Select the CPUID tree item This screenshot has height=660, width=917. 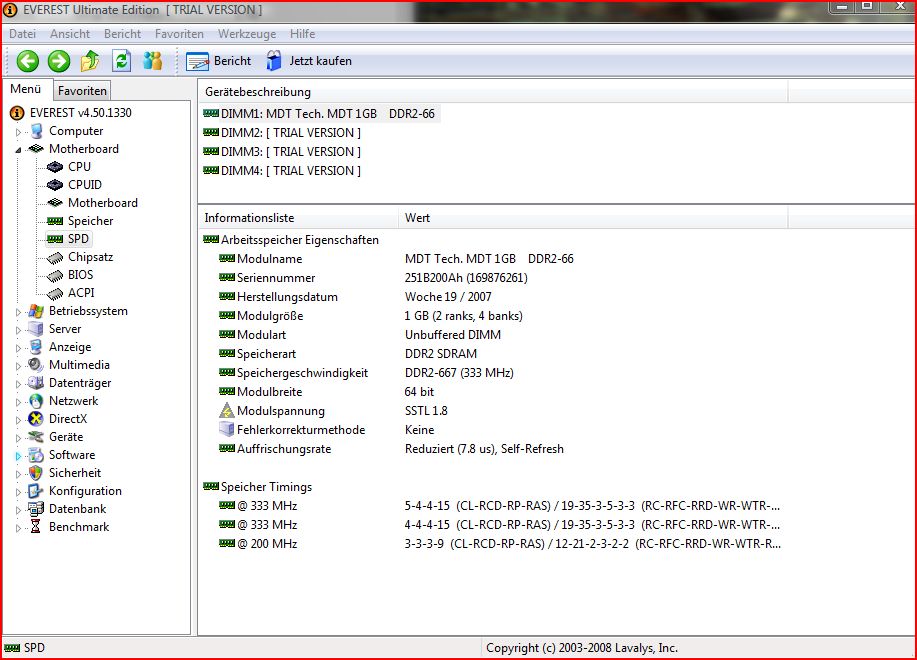pos(85,185)
